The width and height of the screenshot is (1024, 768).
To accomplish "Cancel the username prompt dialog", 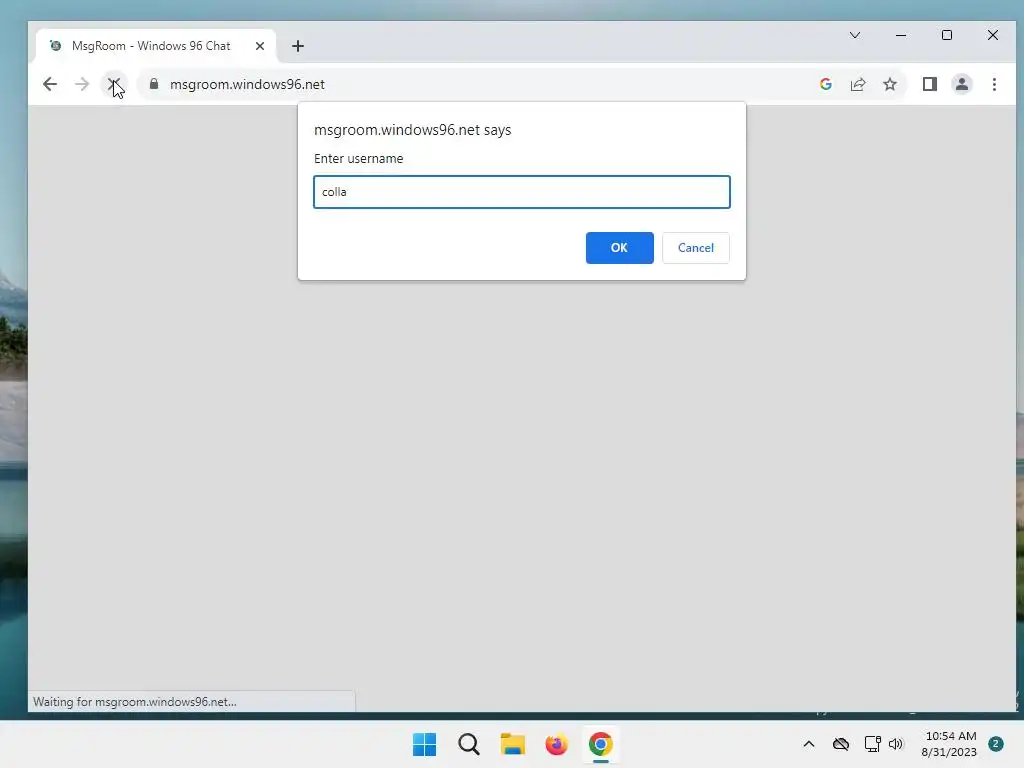I will [x=696, y=248].
